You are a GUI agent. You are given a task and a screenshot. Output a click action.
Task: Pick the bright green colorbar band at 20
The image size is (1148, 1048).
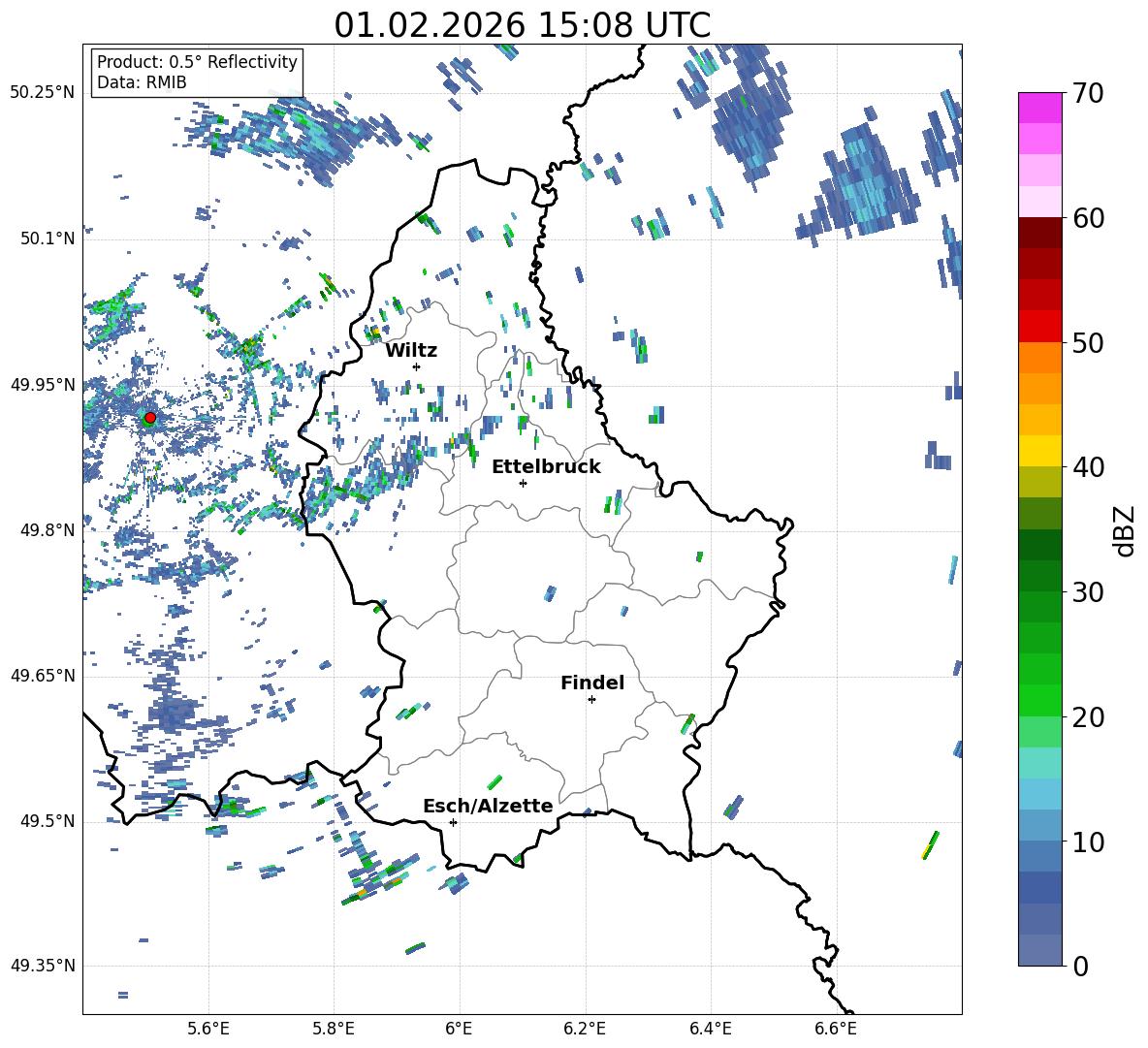click(x=1040, y=701)
